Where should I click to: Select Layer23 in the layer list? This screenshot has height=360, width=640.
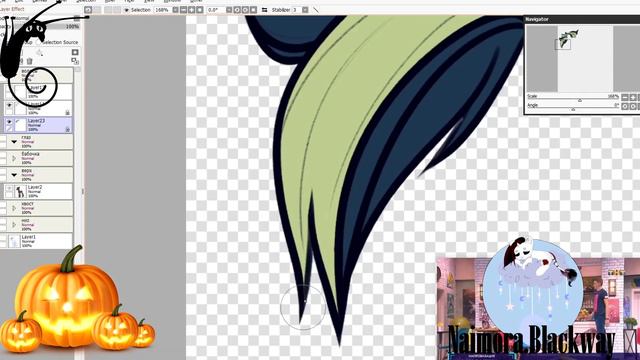coord(38,125)
